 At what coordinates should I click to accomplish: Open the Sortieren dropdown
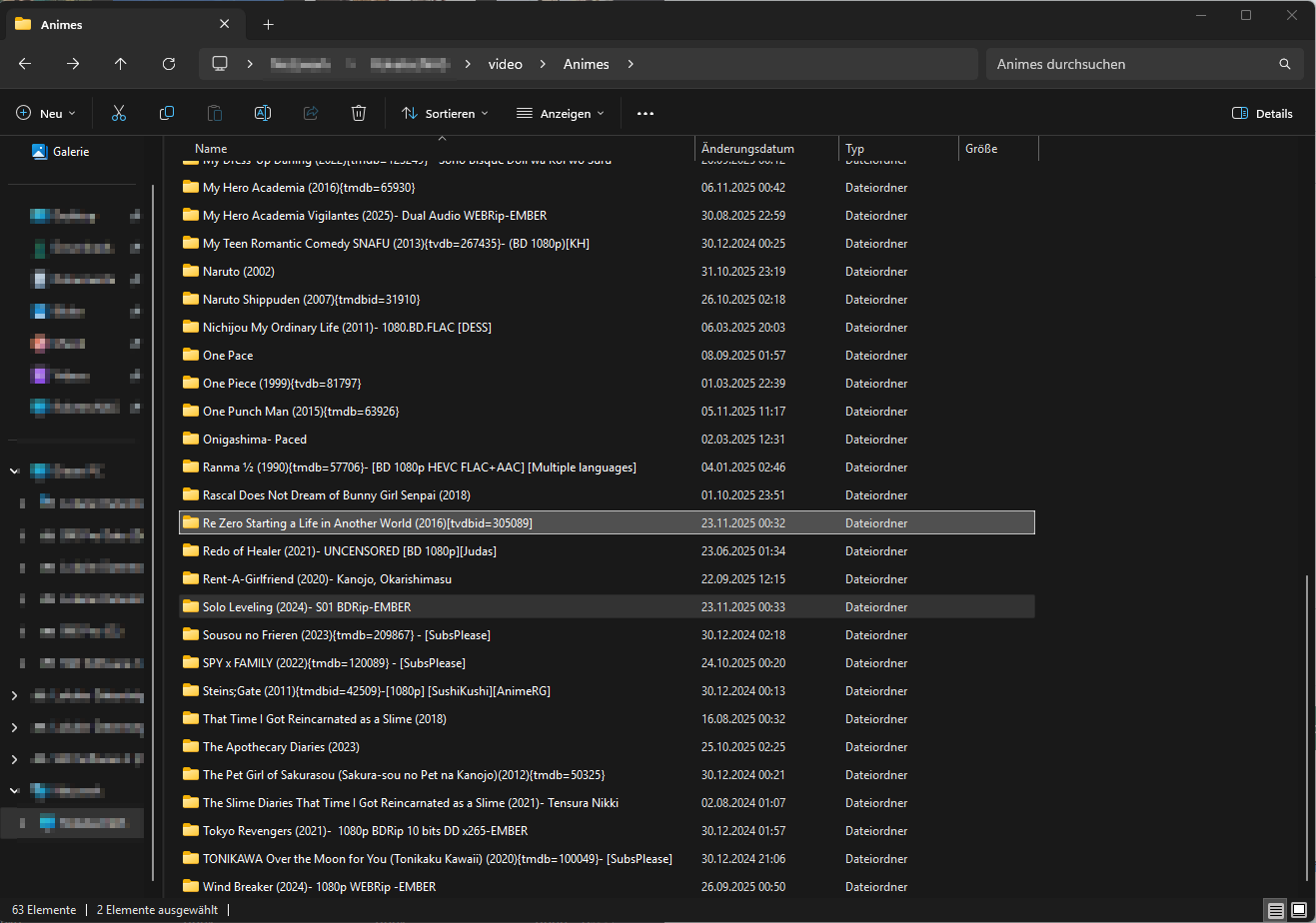[445, 114]
